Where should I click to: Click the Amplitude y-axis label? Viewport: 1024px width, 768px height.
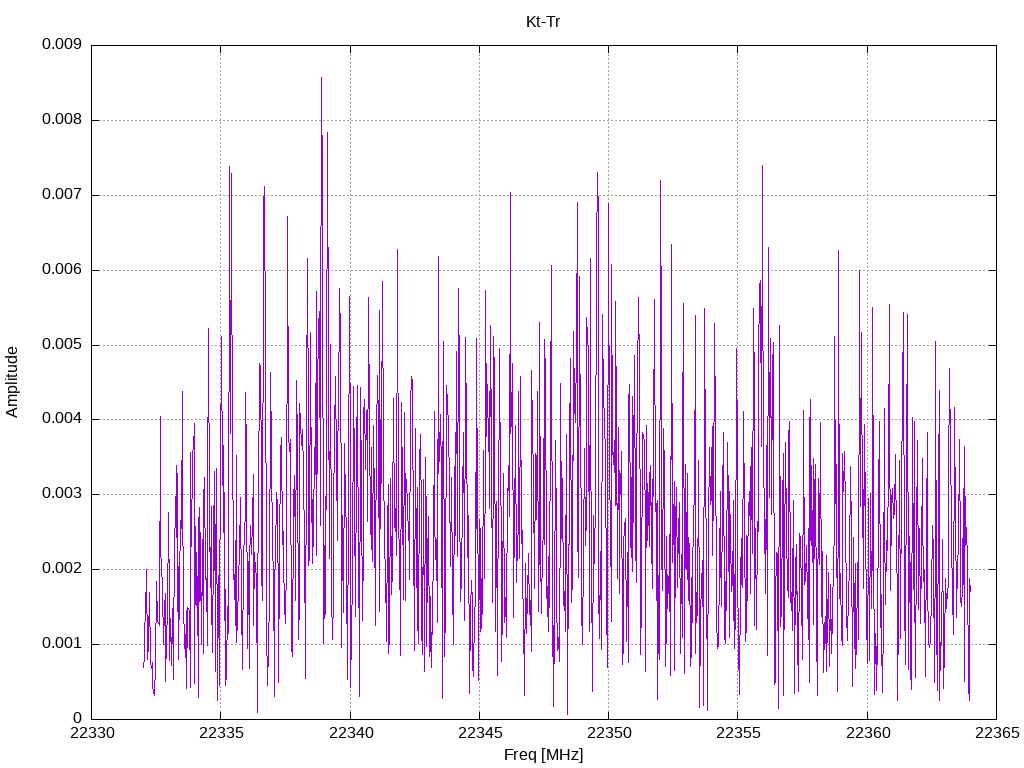(12, 382)
